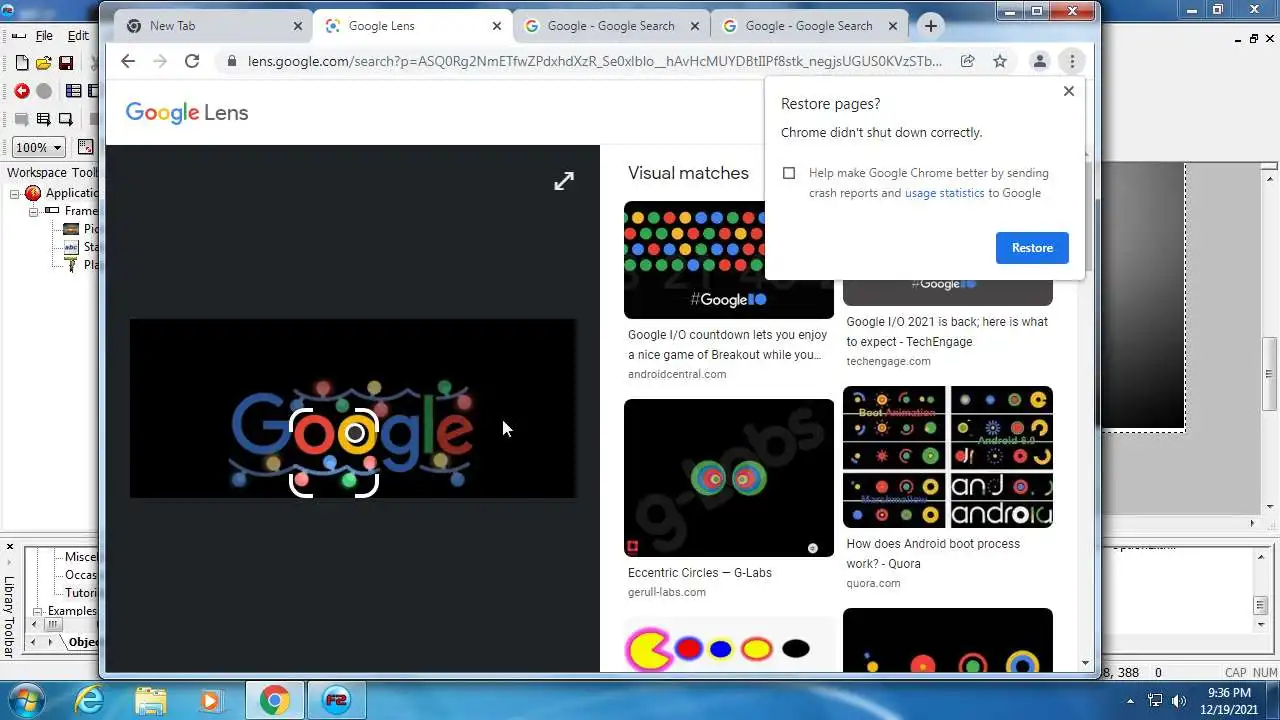Image resolution: width=1280 pixels, height=720 pixels.
Task: Open the Google I/O 2021 TechEngage result
Action: tap(947, 331)
